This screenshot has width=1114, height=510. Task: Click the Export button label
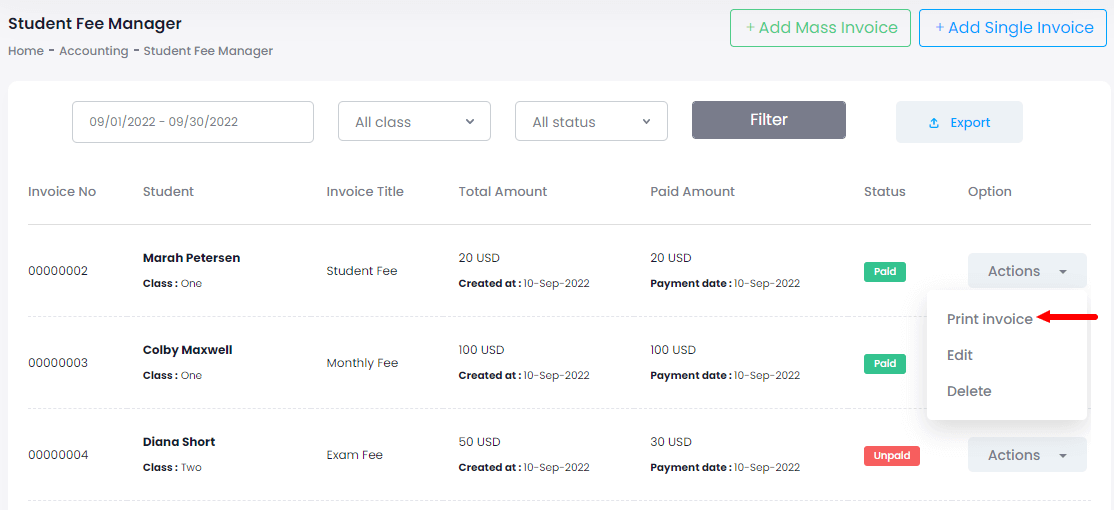[x=970, y=123]
